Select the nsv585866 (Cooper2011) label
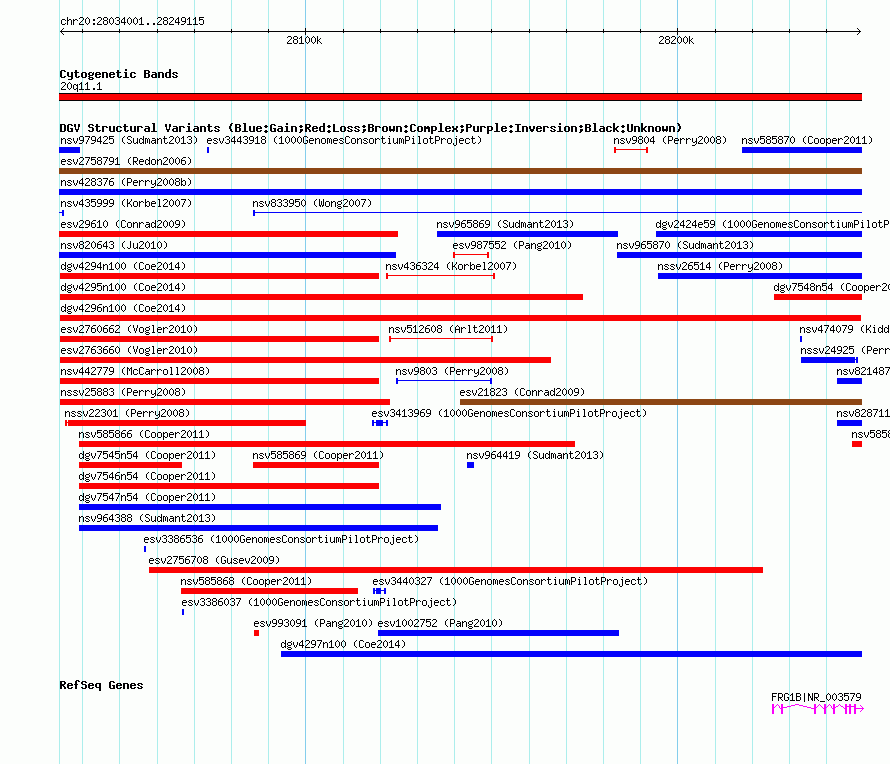The height and width of the screenshot is (764, 890). pos(144,434)
